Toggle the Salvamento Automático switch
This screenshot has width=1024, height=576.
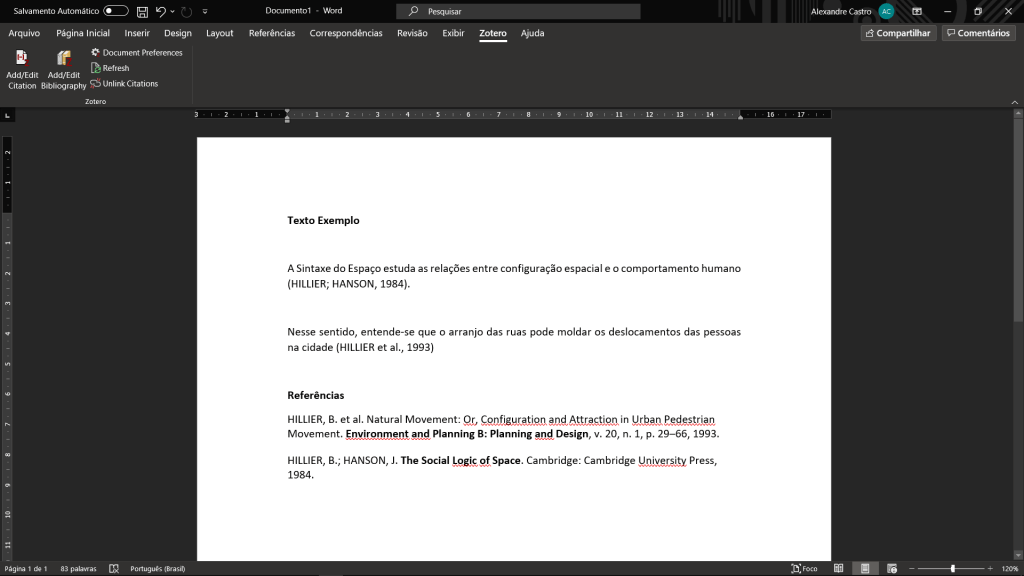(x=116, y=11)
